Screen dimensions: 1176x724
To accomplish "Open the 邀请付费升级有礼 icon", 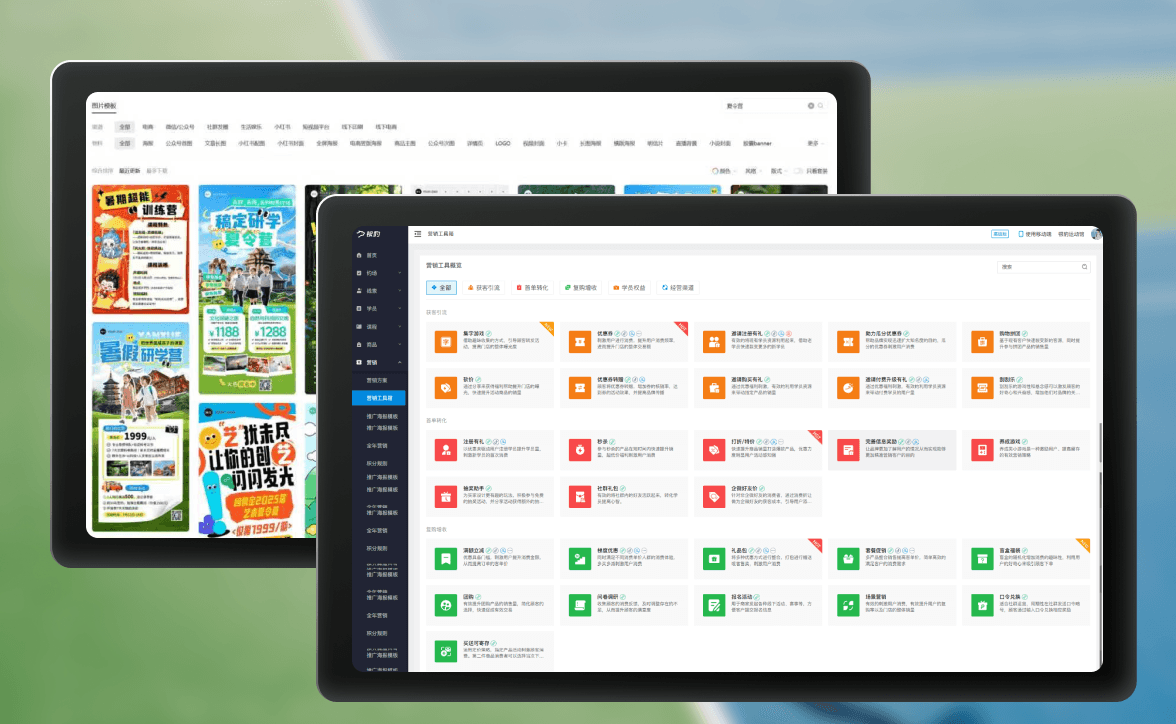I will point(848,388).
